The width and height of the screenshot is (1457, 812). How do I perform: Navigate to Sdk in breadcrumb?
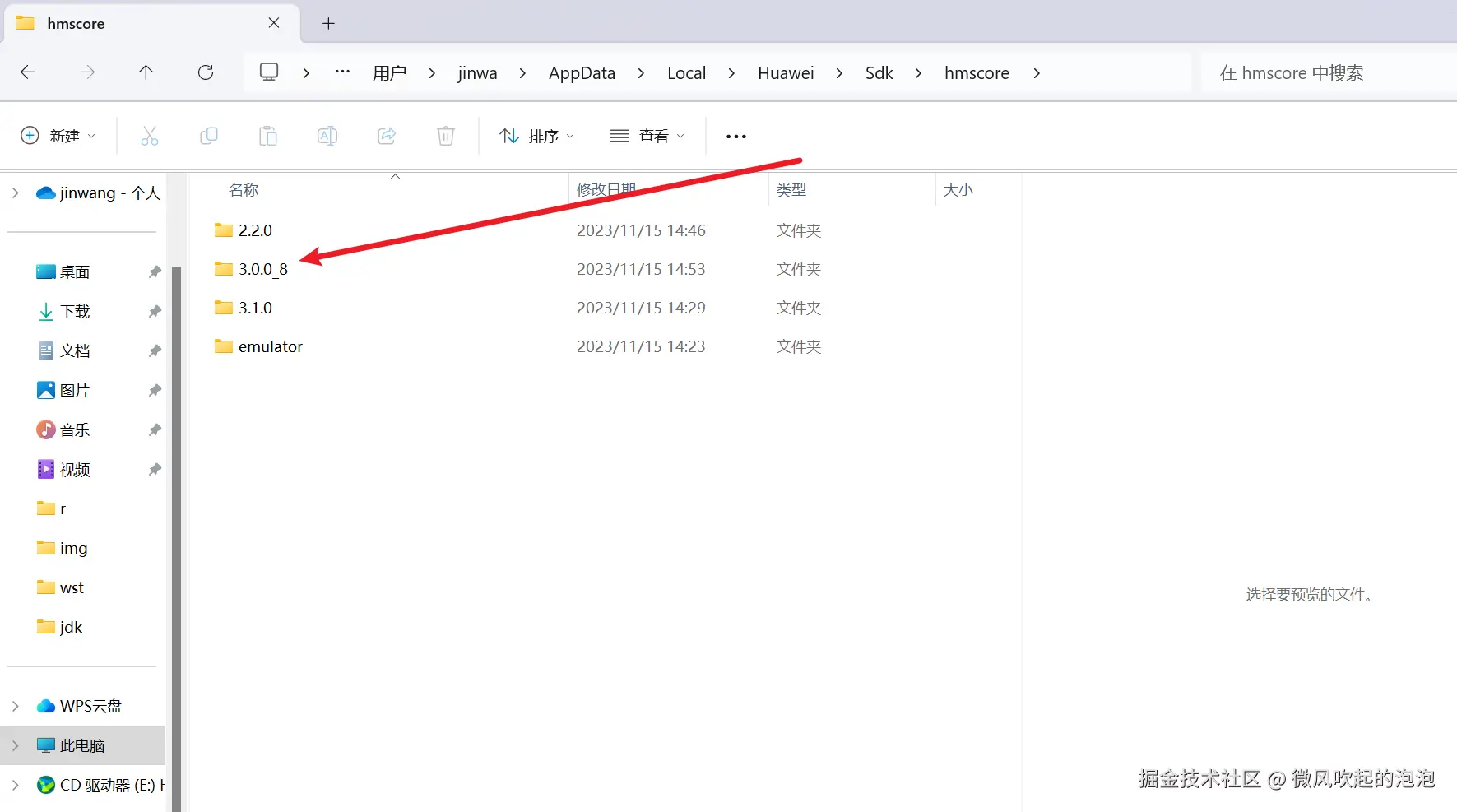coord(879,73)
